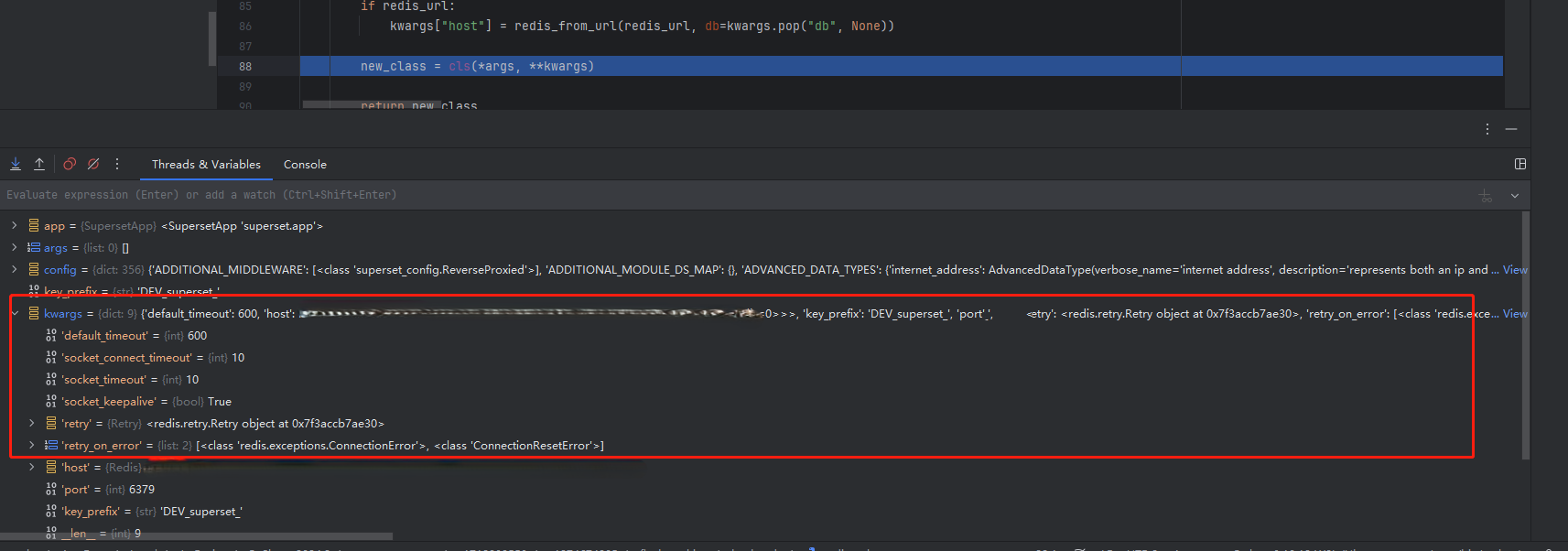The width and height of the screenshot is (1568, 551).
Task: Click primitive icon beside 'socket_timeout'
Action: [51, 379]
